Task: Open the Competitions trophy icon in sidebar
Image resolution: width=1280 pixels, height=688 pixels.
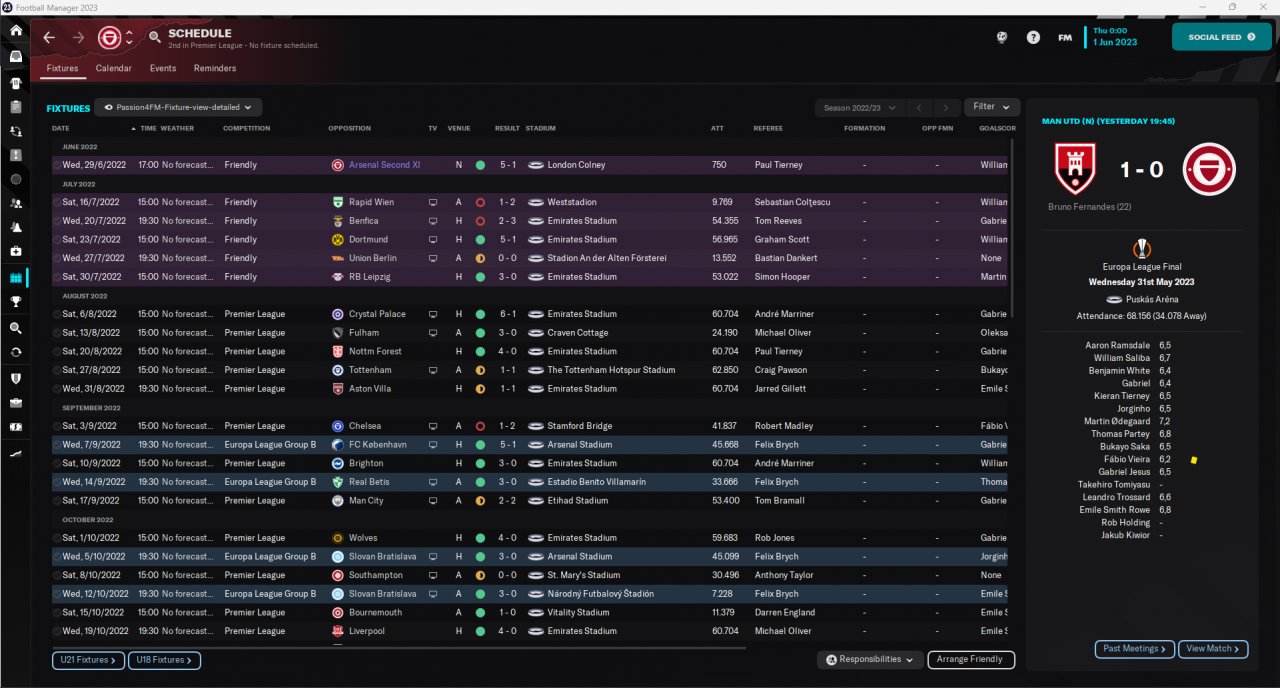Action: point(15,302)
